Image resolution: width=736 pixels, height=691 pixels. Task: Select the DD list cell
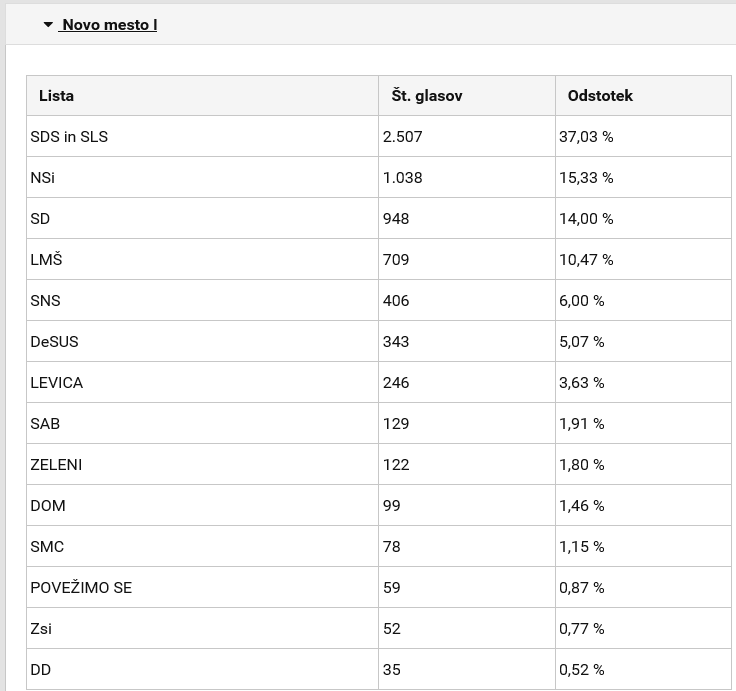click(203, 669)
